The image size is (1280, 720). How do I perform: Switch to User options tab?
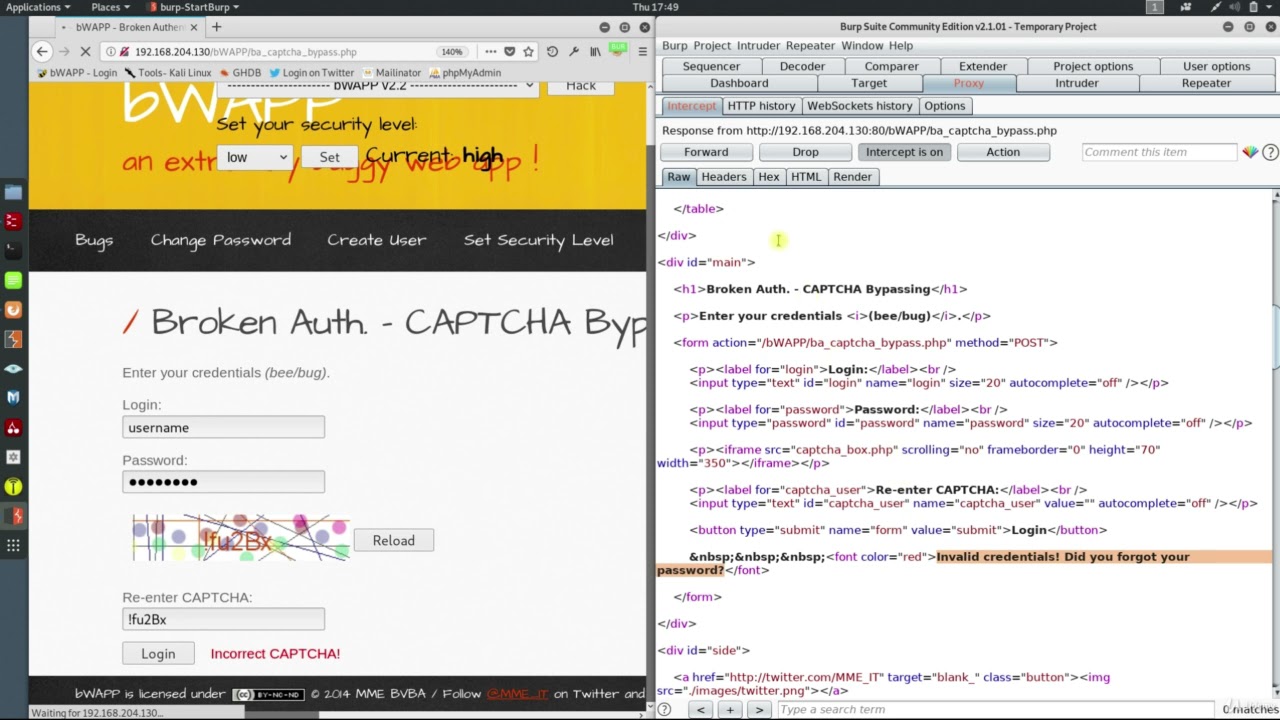[x=1216, y=66]
